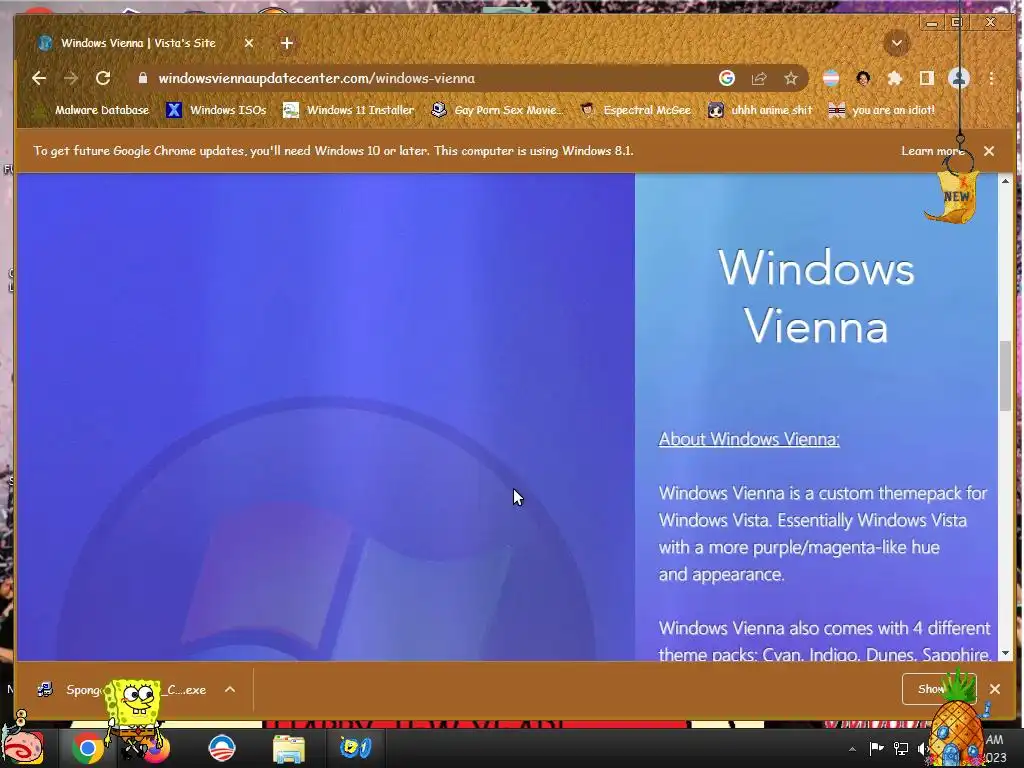Open the Action Center flag icon

pyautogui.click(x=876, y=748)
